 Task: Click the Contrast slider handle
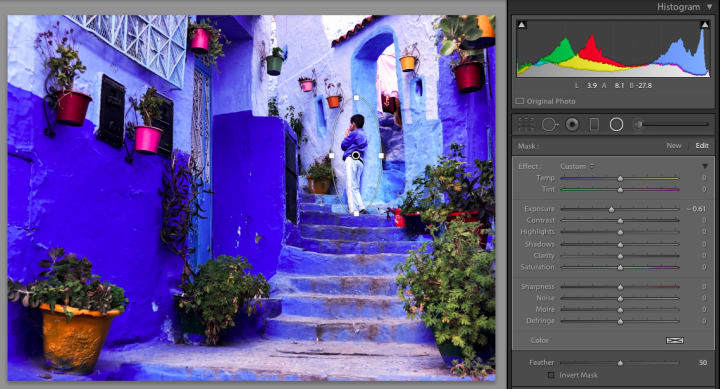620,221
